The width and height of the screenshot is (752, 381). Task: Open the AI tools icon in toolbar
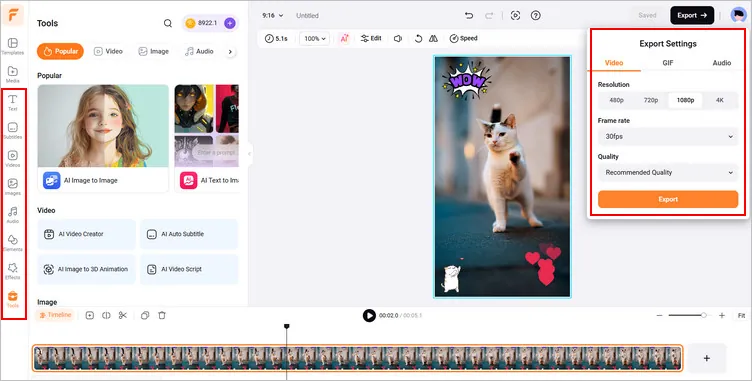click(344, 38)
